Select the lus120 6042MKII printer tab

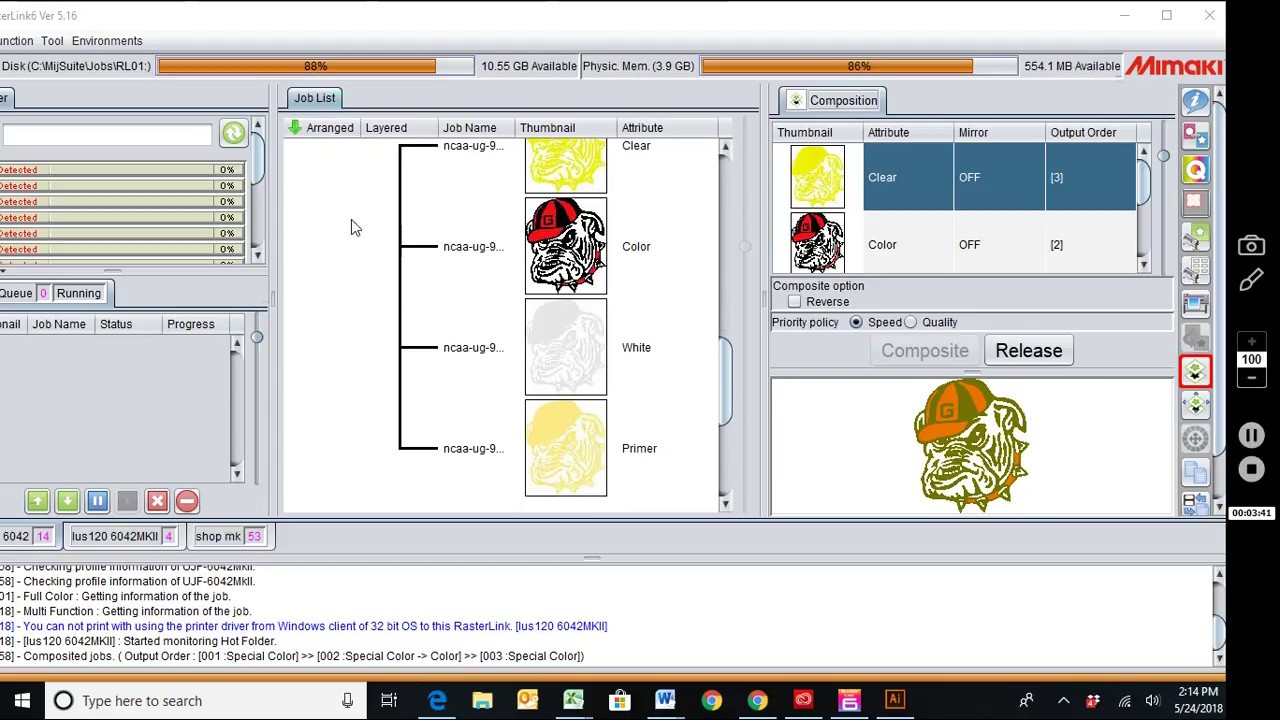coord(122,536)
